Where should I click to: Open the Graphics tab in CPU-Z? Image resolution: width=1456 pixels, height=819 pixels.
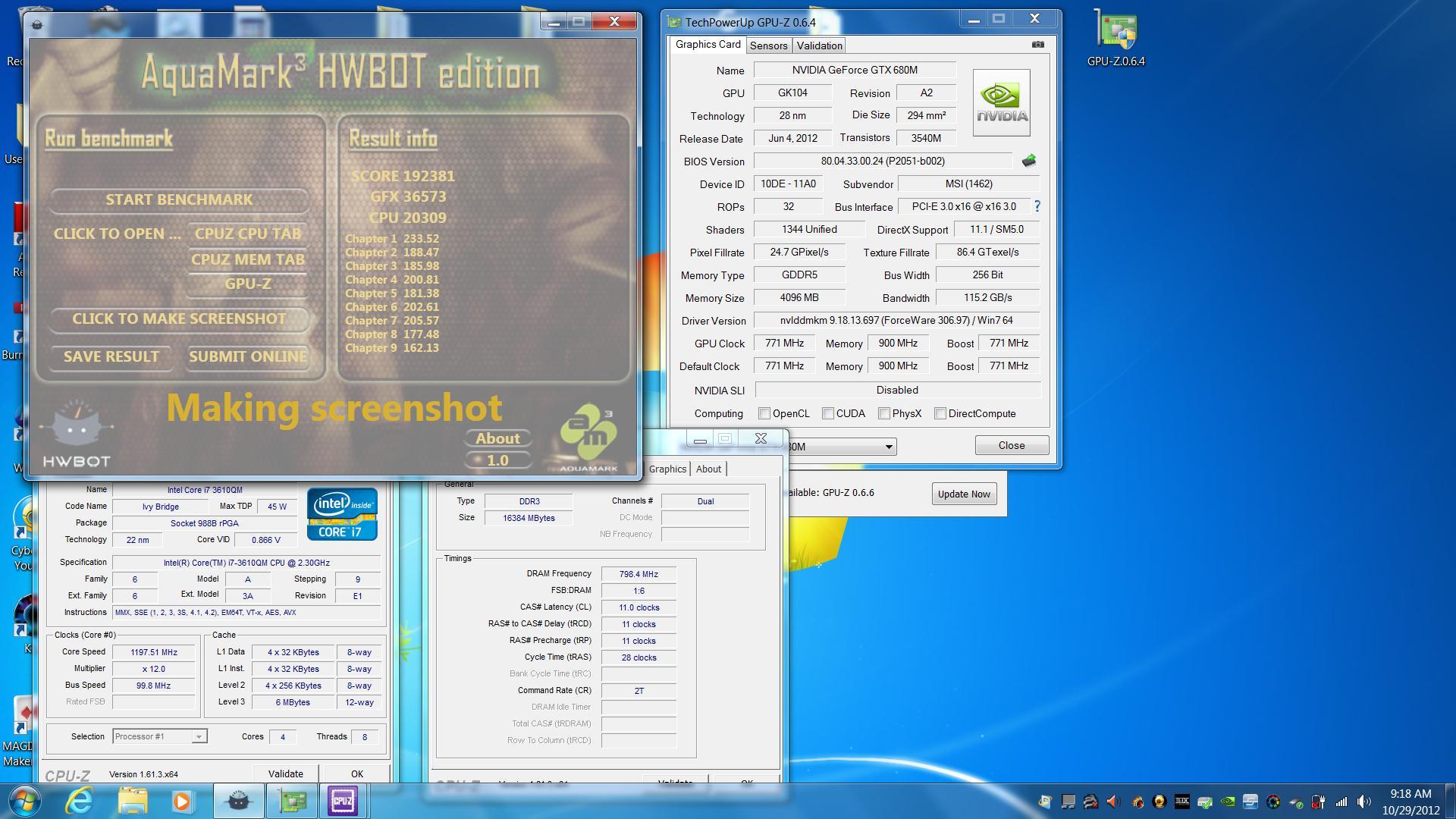(x=667, y=469)
